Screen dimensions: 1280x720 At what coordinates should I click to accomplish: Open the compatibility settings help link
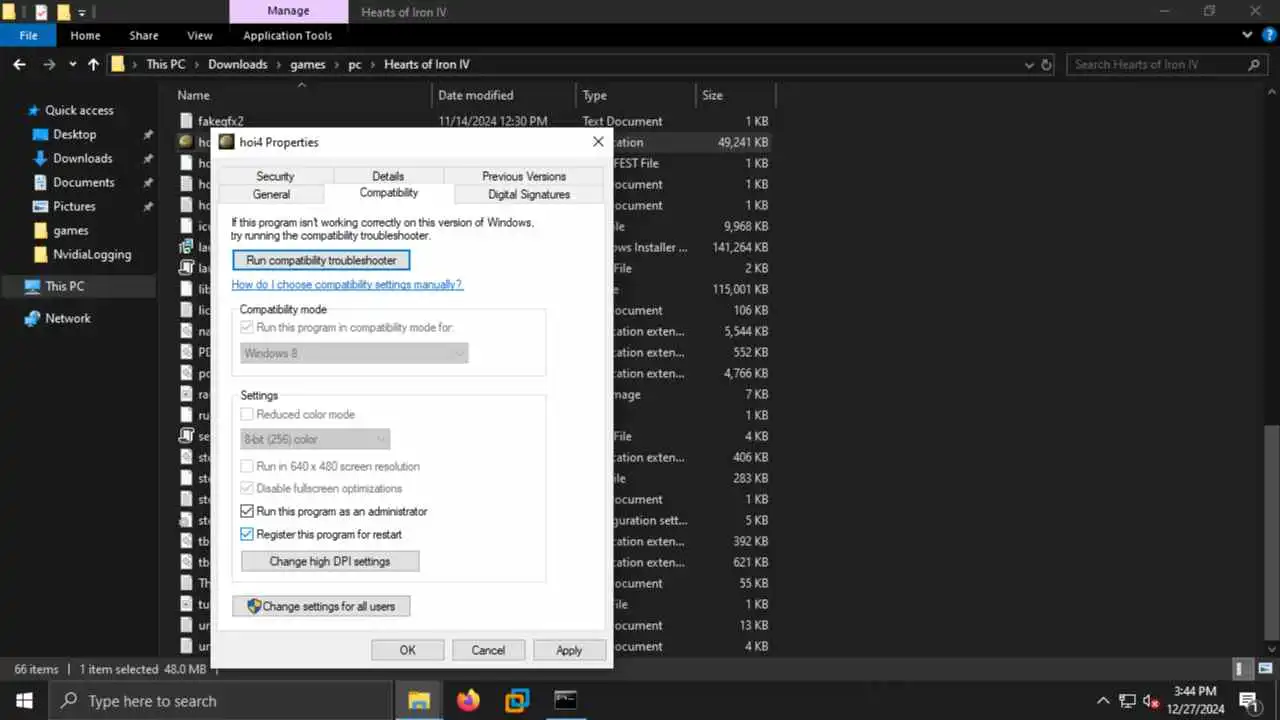click(347, 284)
